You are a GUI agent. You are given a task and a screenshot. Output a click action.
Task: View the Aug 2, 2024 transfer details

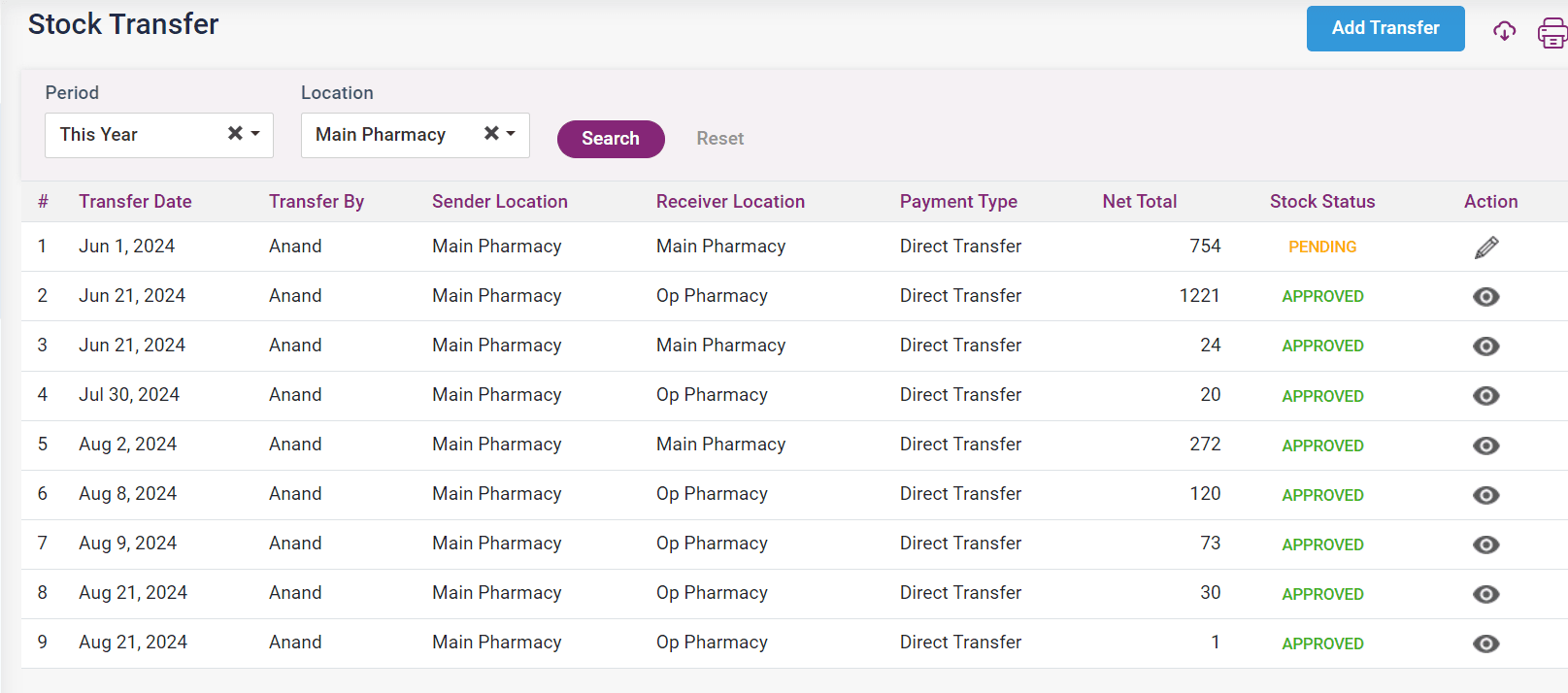point(1485,445)
